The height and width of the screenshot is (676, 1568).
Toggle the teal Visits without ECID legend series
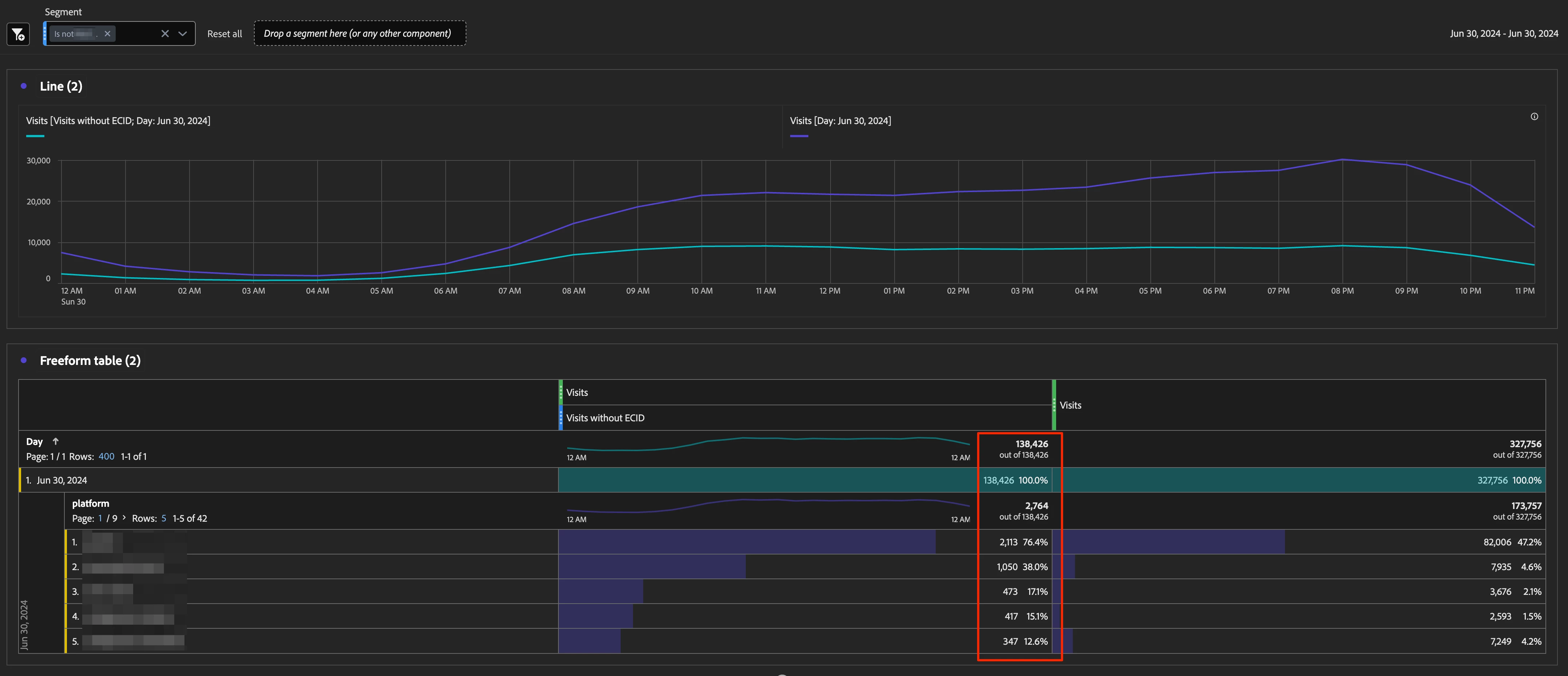point(118,121)
